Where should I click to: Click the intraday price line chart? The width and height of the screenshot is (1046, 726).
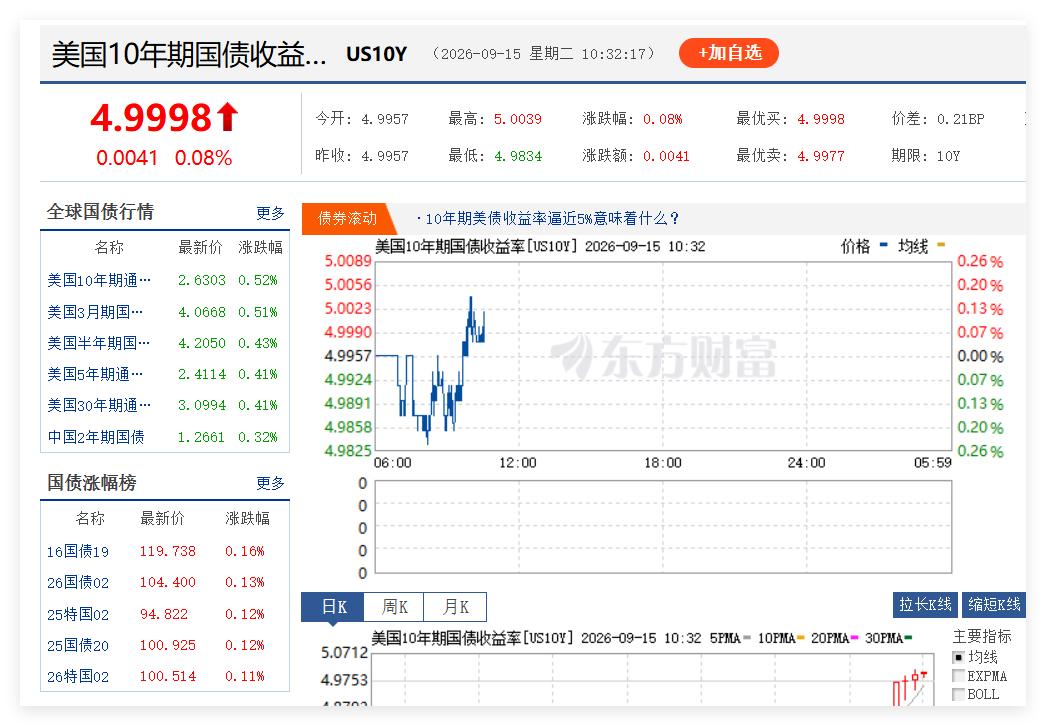tap(663, 356)
